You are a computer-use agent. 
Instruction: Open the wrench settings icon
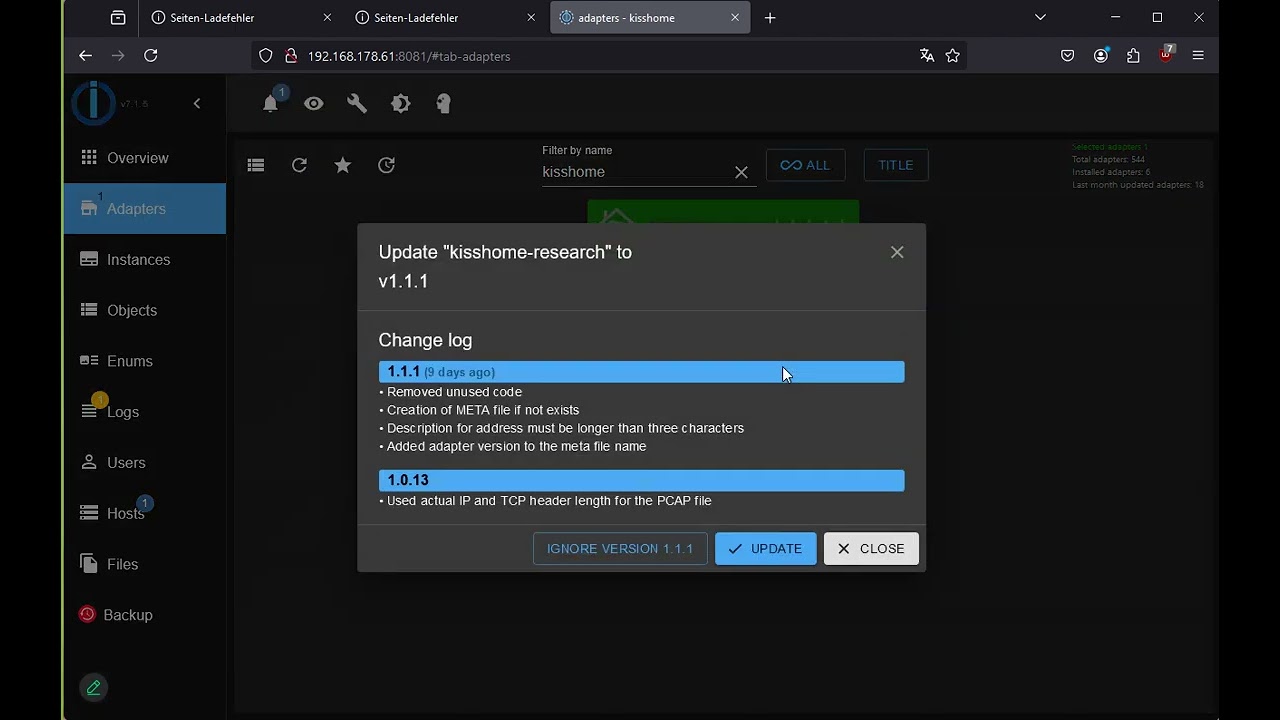point(357,103)
